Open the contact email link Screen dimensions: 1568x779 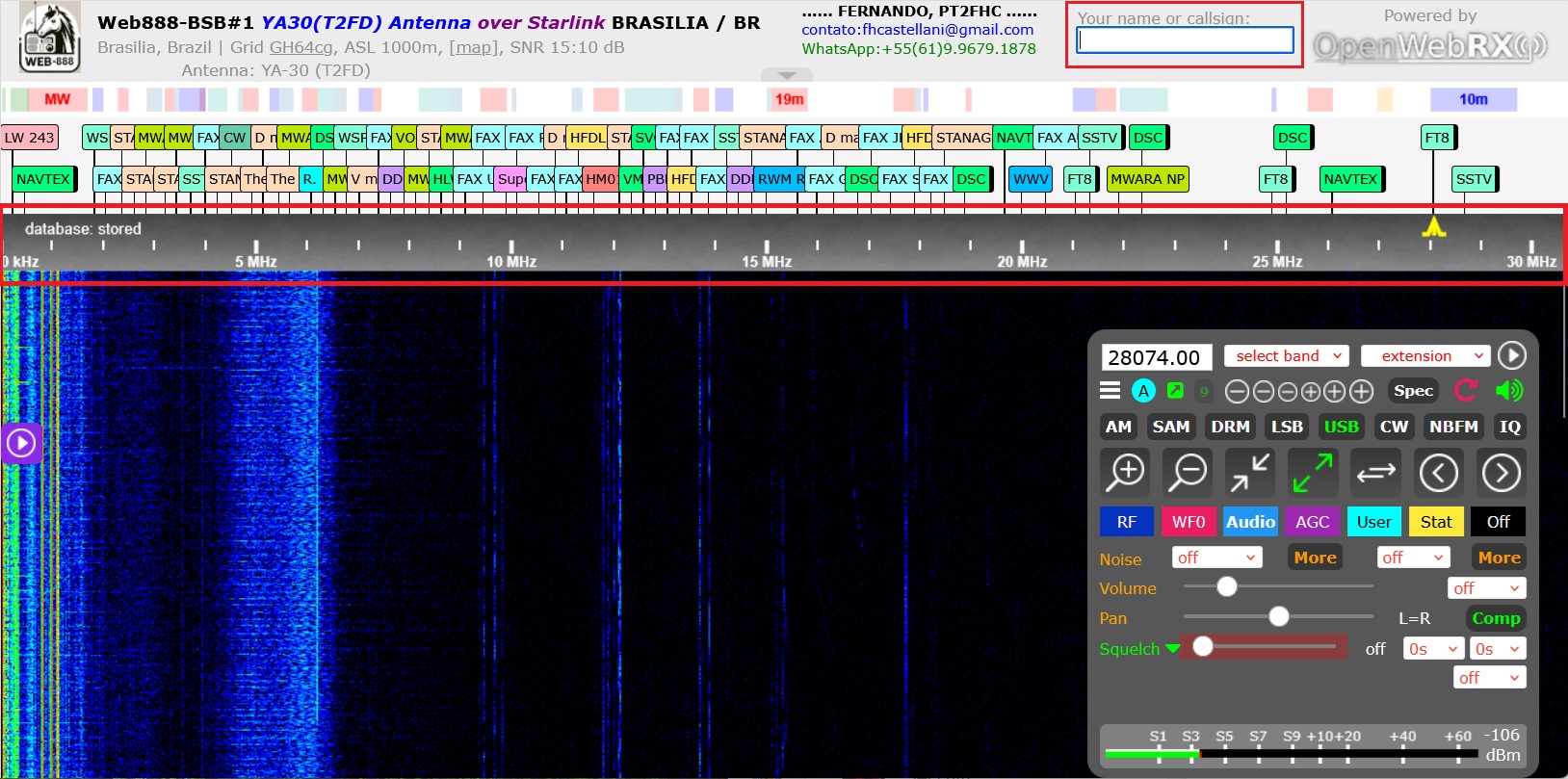click(x=918, y=30)
